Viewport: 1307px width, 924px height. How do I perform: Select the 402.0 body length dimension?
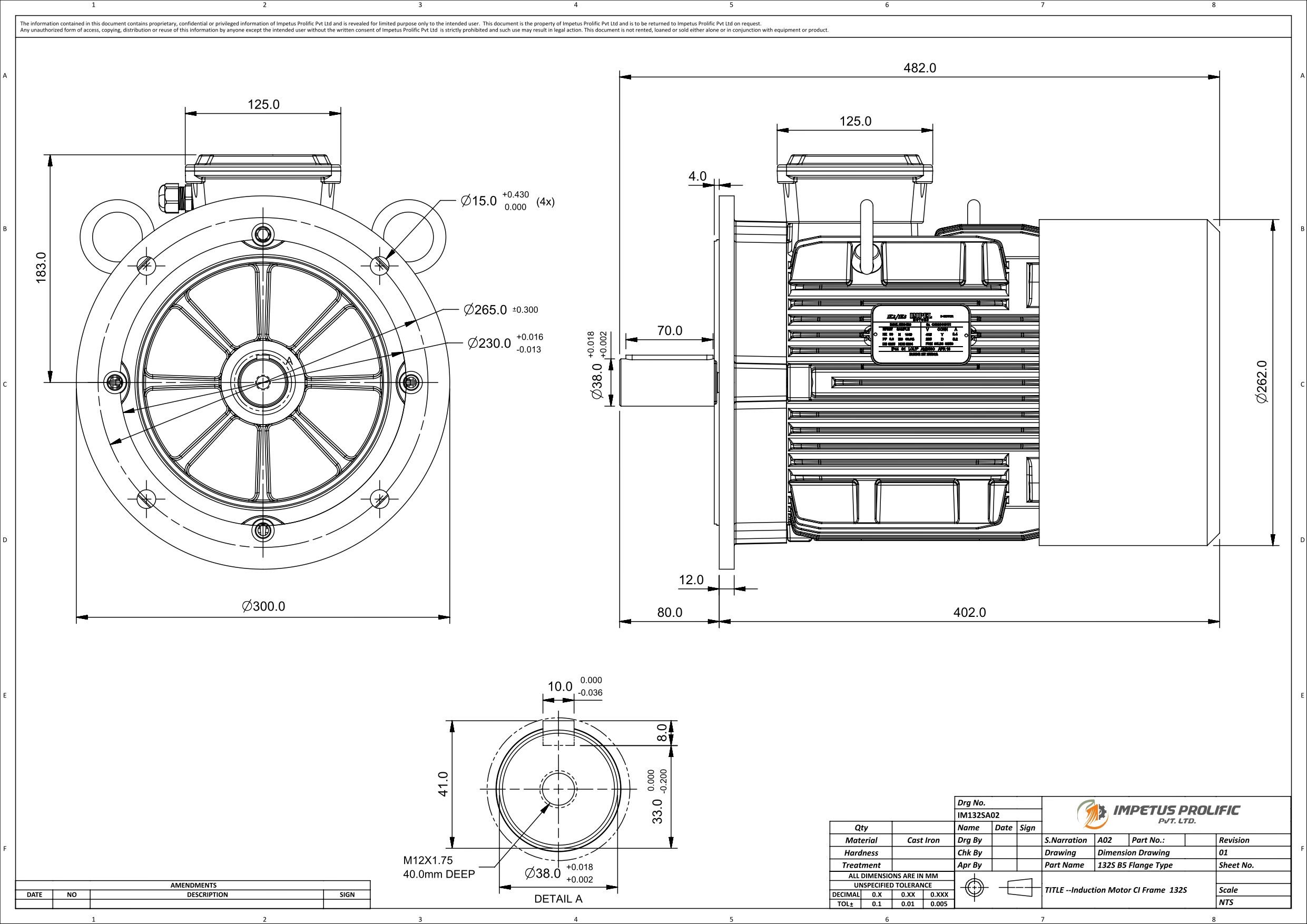[x=969, y=612]
